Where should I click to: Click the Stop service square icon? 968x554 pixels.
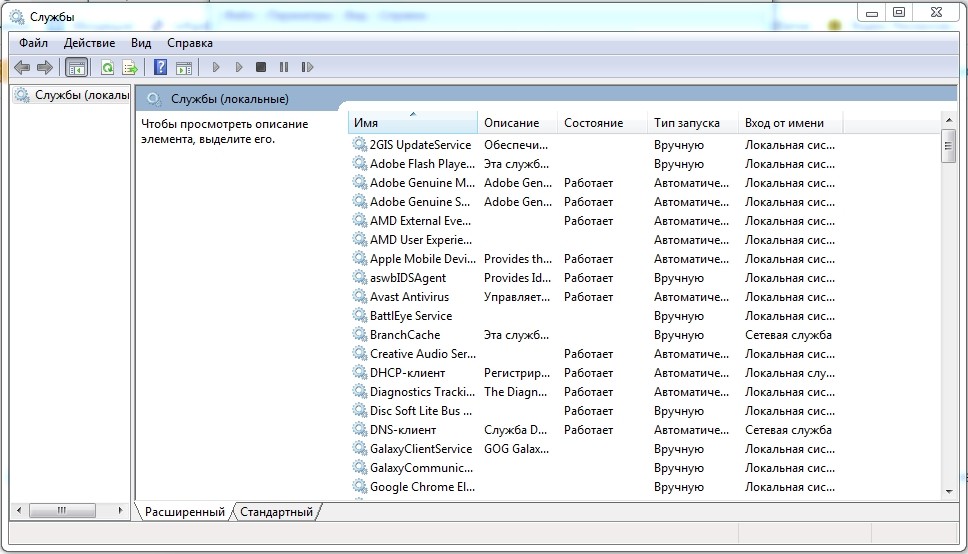261,67
